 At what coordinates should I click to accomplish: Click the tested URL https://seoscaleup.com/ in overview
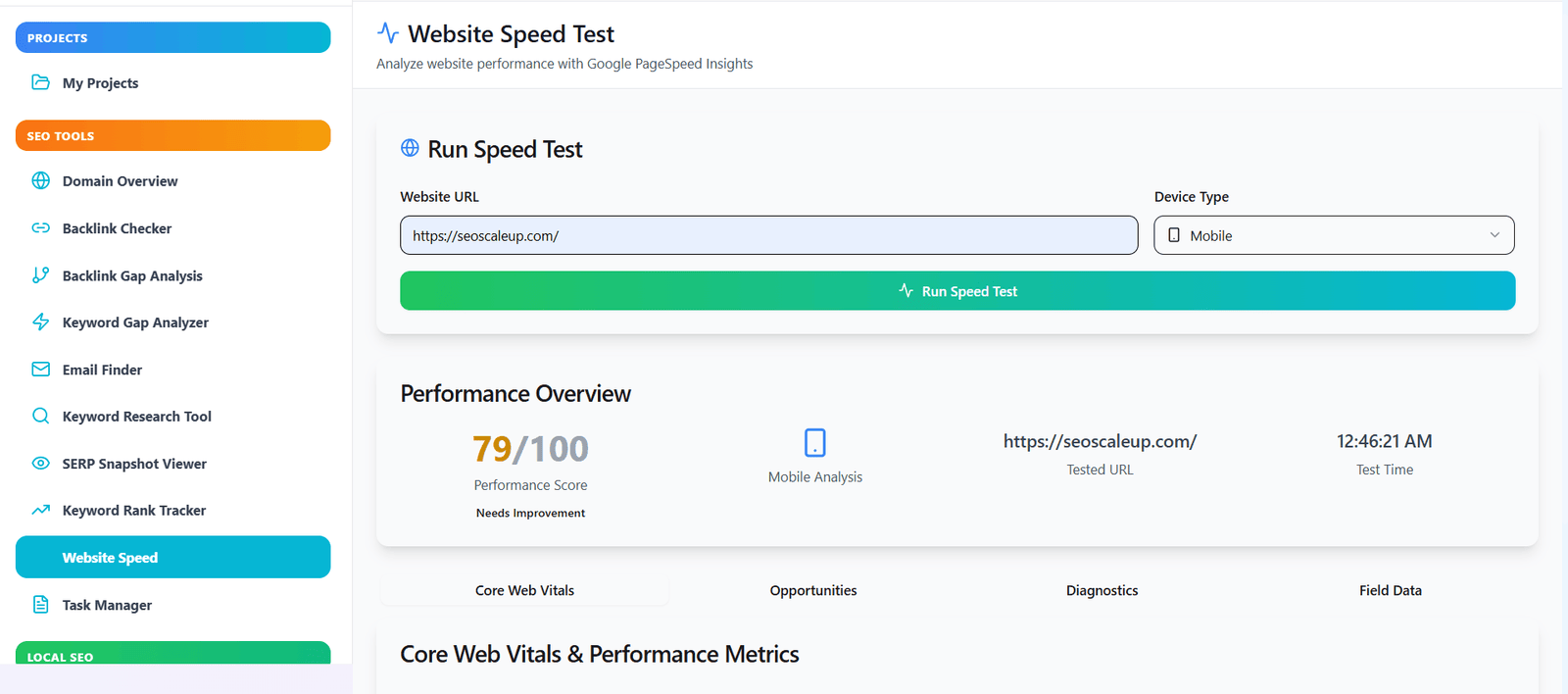coord(1100,441)
